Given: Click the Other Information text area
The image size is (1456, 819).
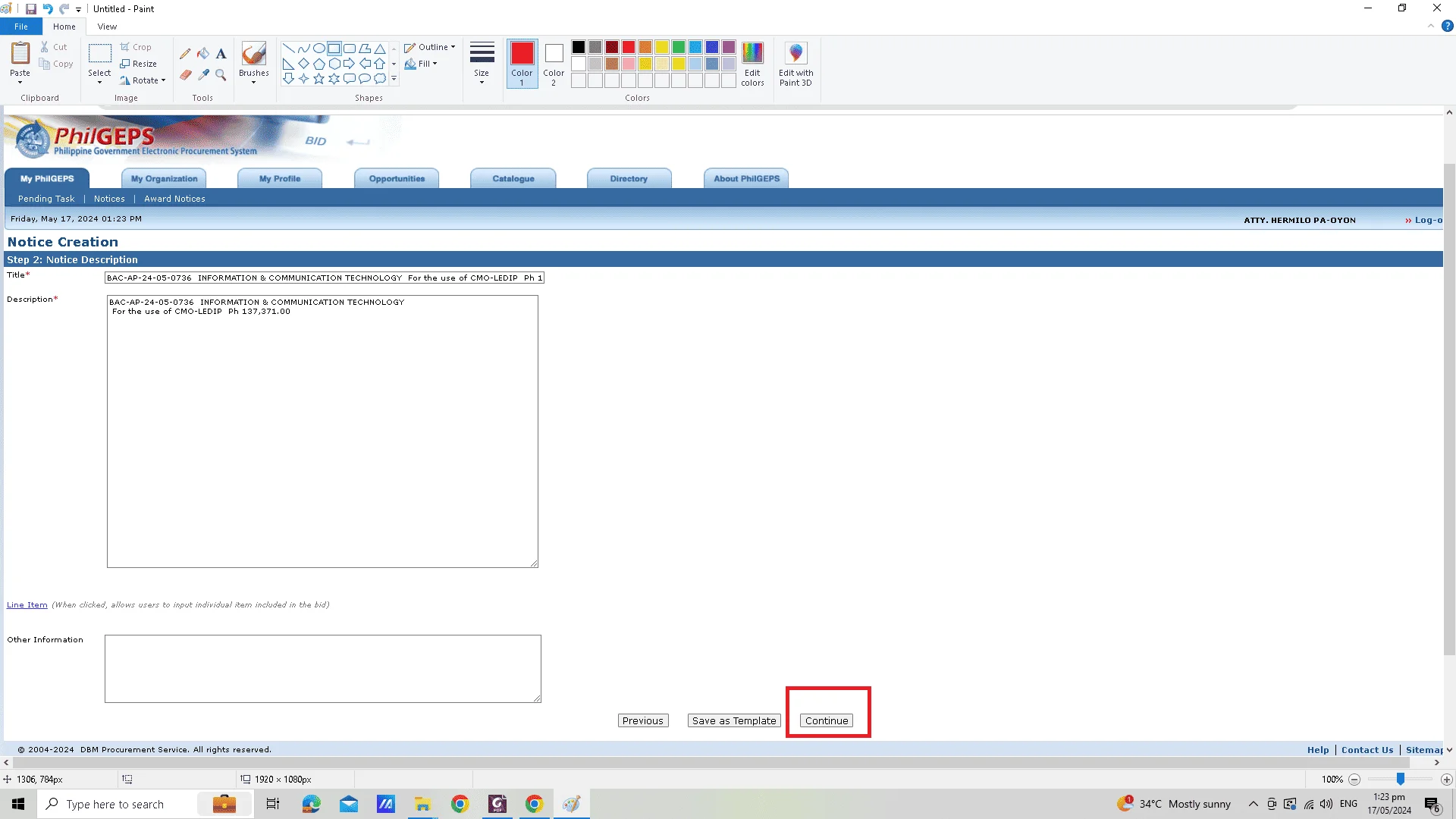Looking at the screenshot, I should pos(323,669).
